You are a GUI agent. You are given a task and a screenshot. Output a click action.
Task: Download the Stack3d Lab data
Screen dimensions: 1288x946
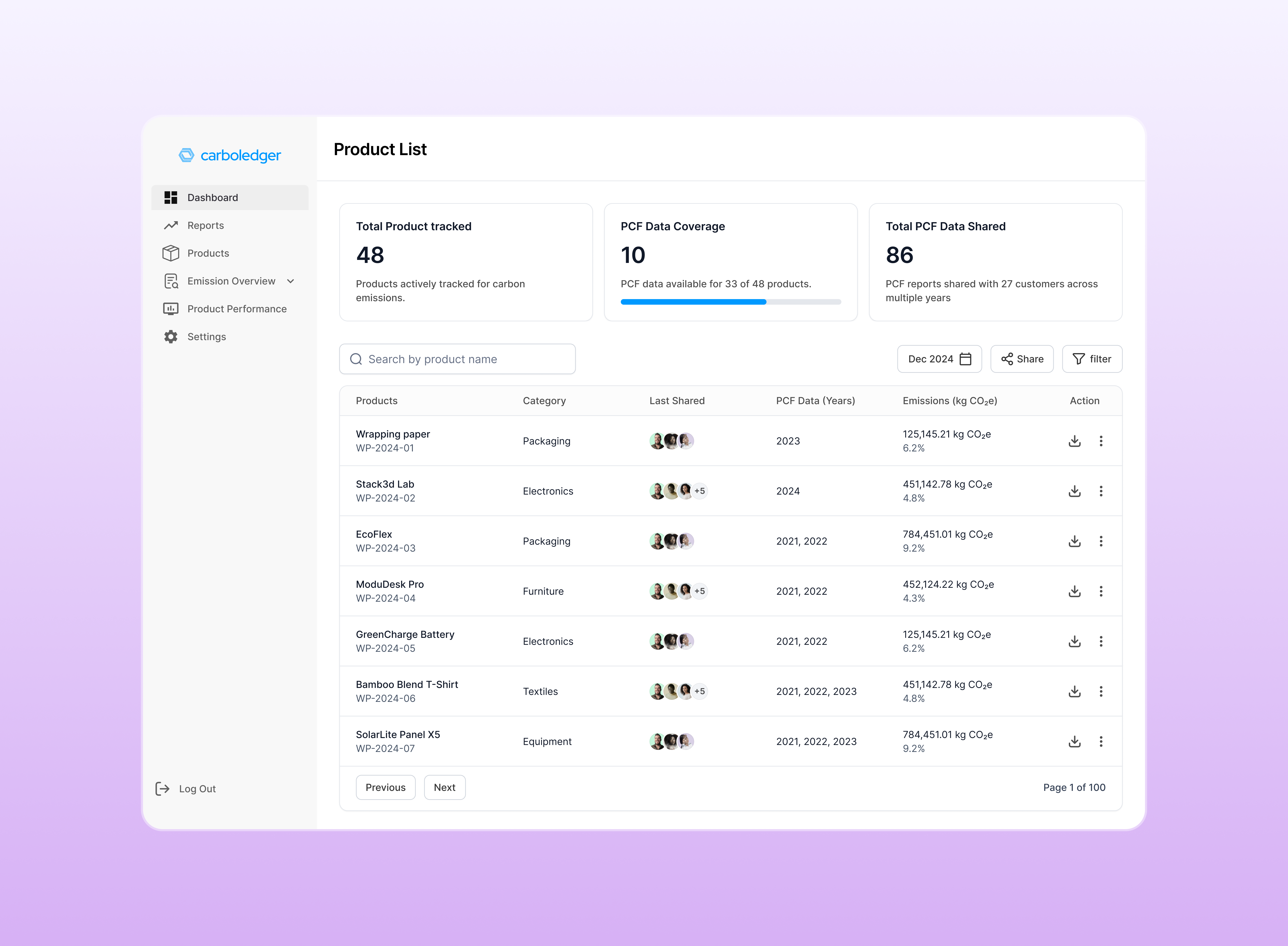click(x=1074, y=491)
